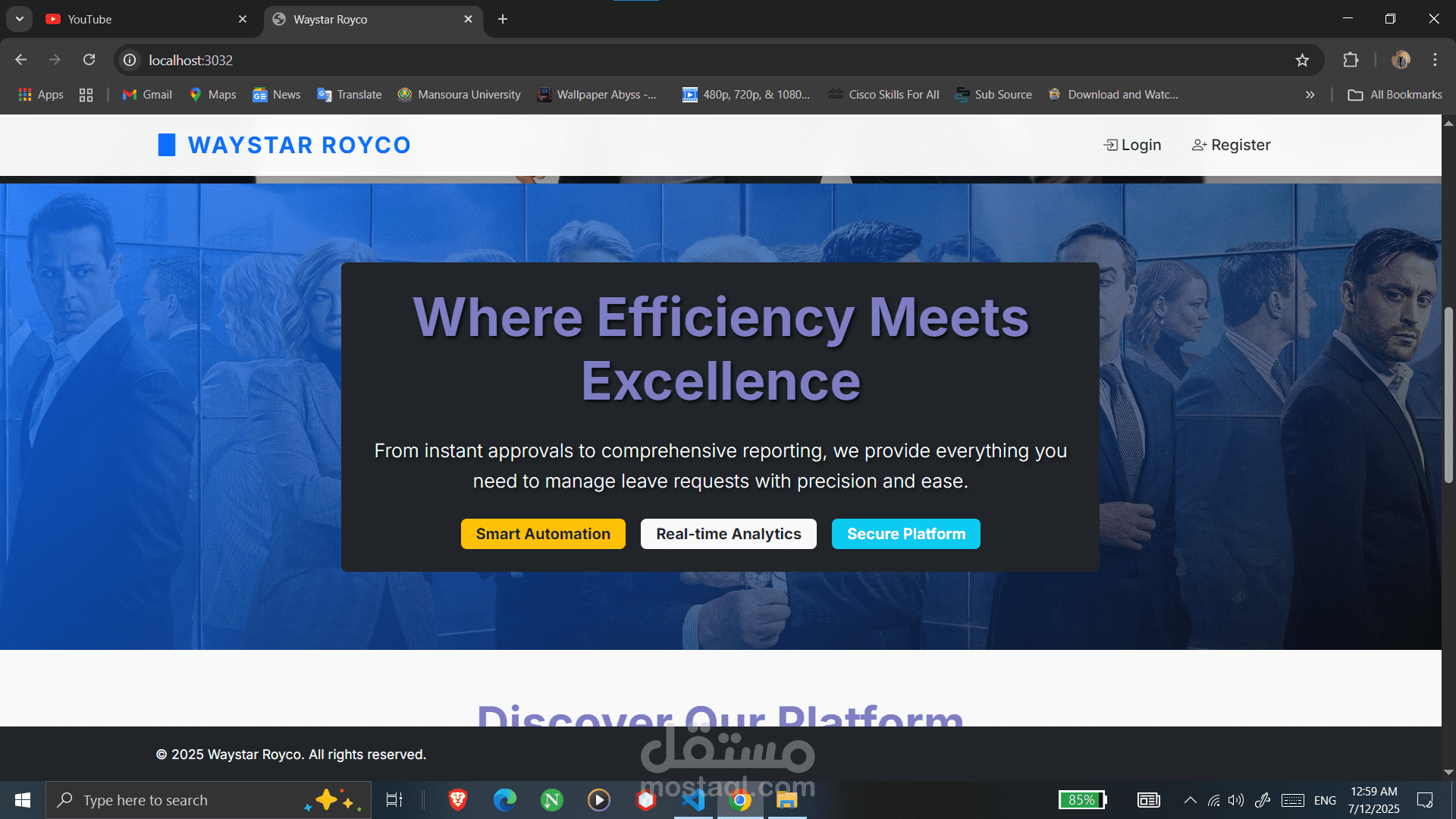1456x819 pixels.
Task: Launch Microsoft Edge from the taskbar
Action: 505,800
